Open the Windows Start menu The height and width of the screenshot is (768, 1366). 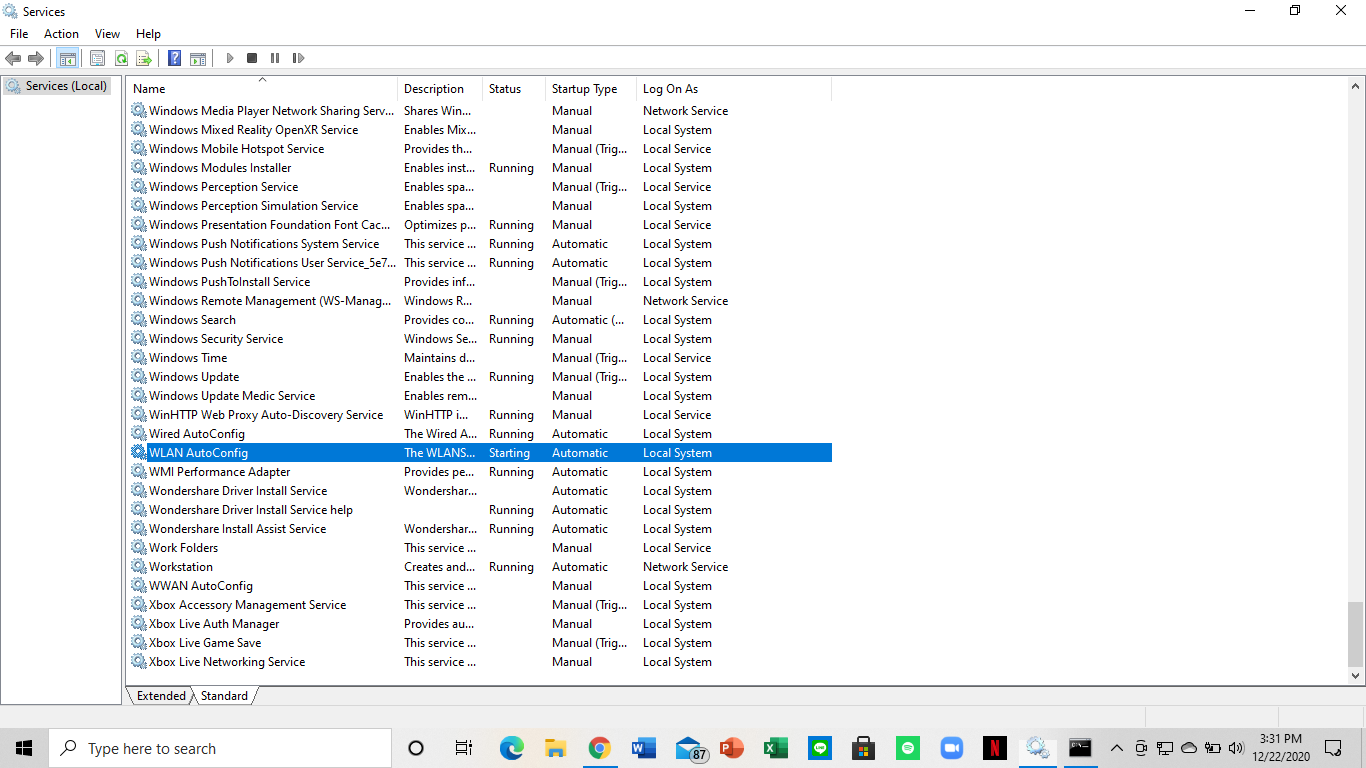coord(24,748)
